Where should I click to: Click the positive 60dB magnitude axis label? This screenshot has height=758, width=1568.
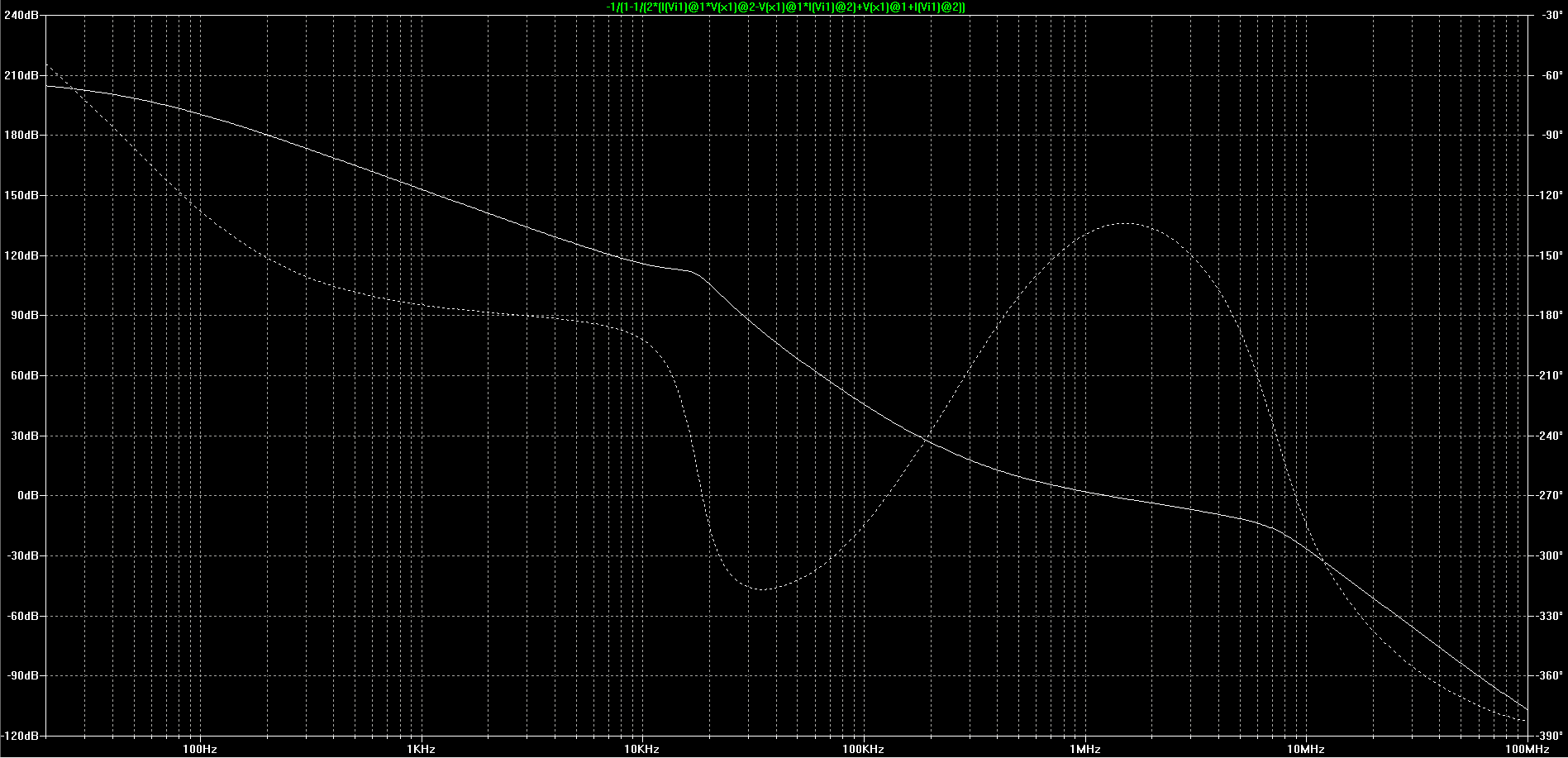(24, 375)
